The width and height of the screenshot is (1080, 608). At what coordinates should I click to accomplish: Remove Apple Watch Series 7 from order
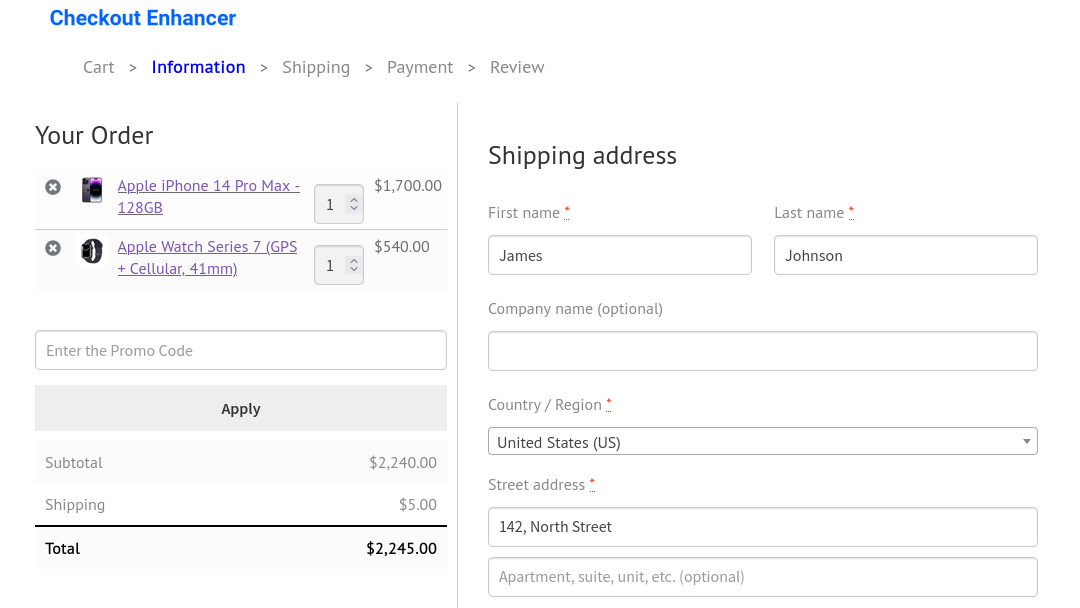click(53, 248)
